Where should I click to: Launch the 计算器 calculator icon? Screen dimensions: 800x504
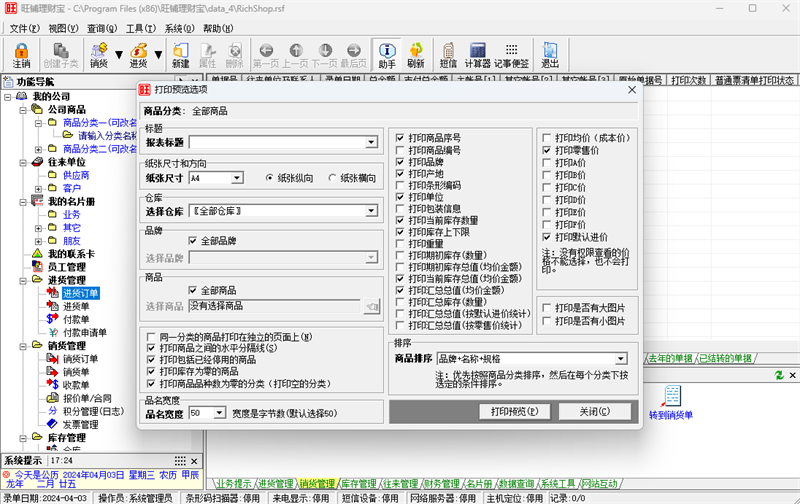coord(477,55)
